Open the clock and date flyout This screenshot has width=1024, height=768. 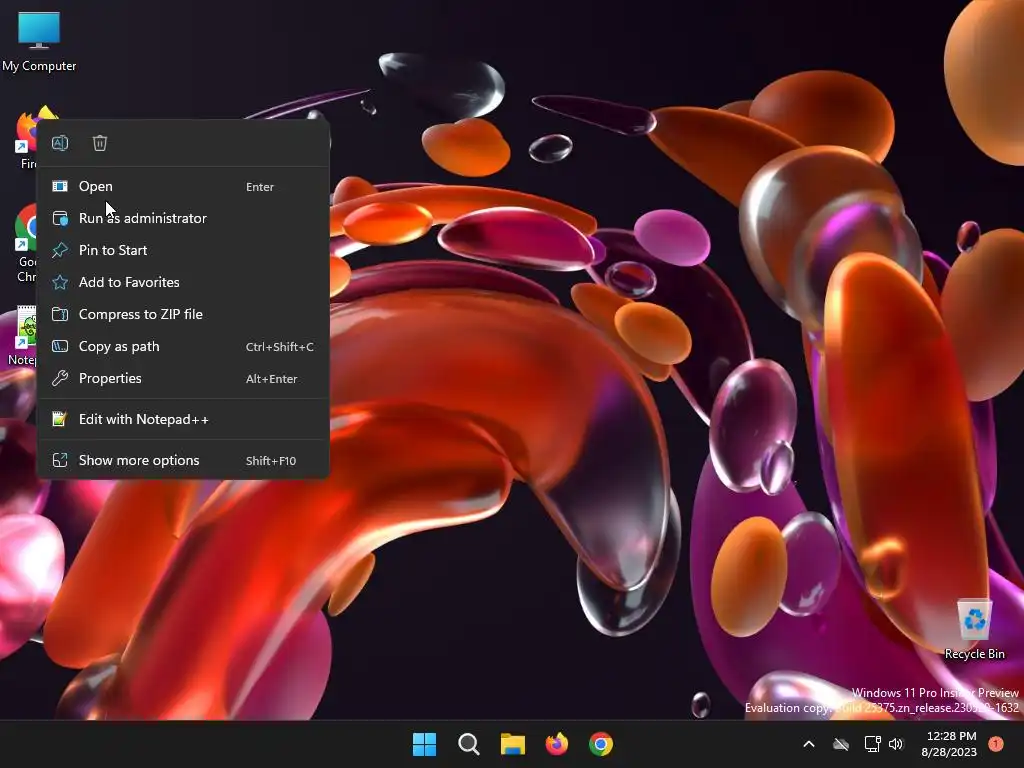950,744
